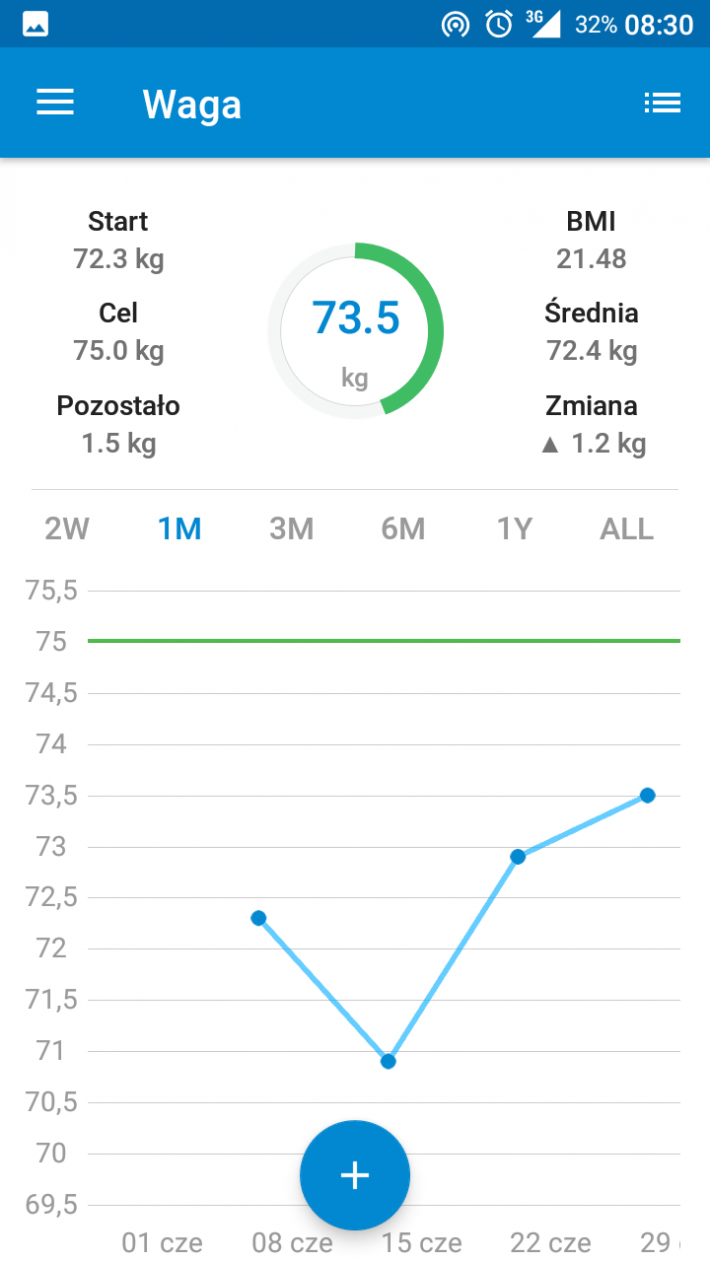Tap the green 75 goal line

pyautogui.click(x=384, y=641)
